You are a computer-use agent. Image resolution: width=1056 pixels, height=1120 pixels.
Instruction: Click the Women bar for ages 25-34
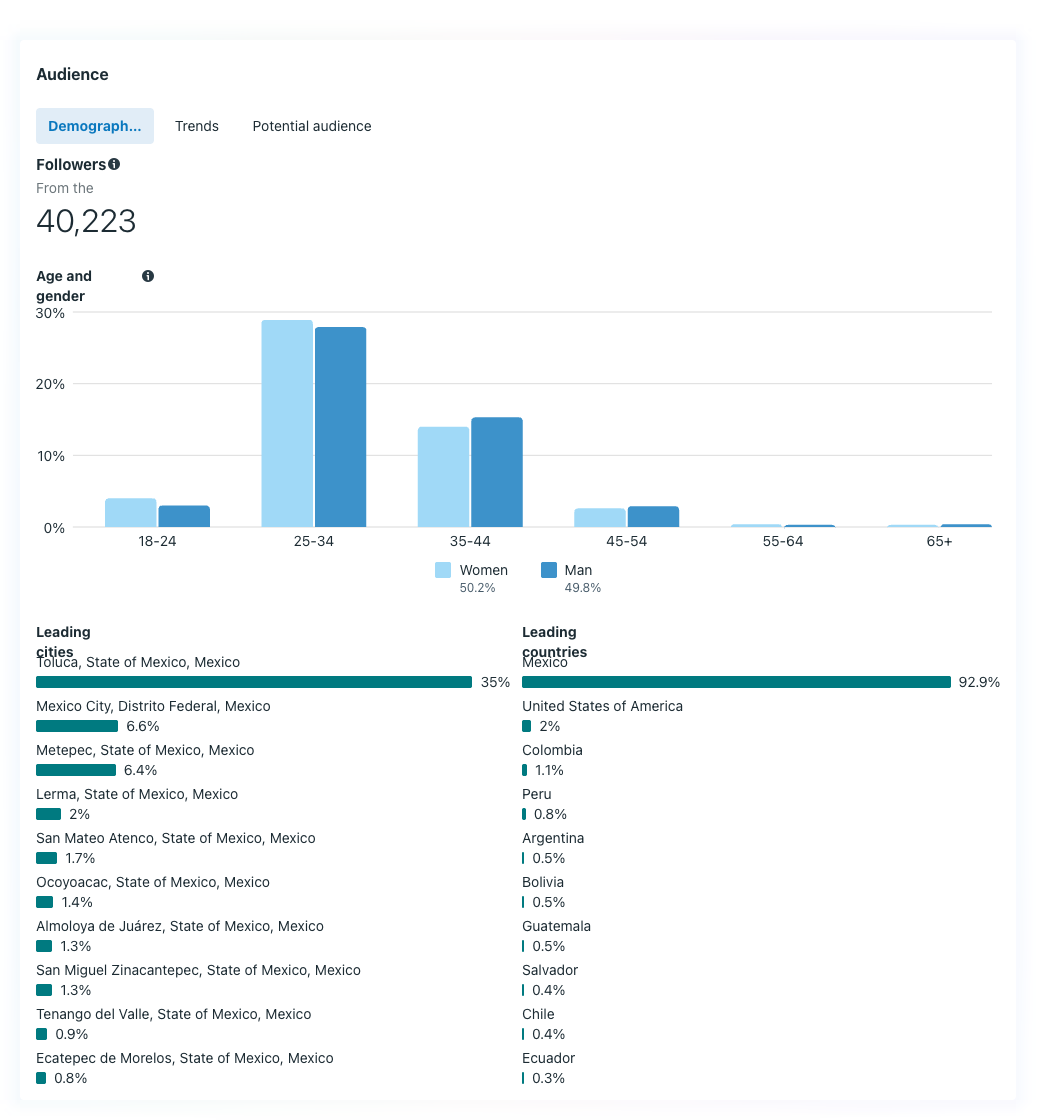click(x=287, y=424)
